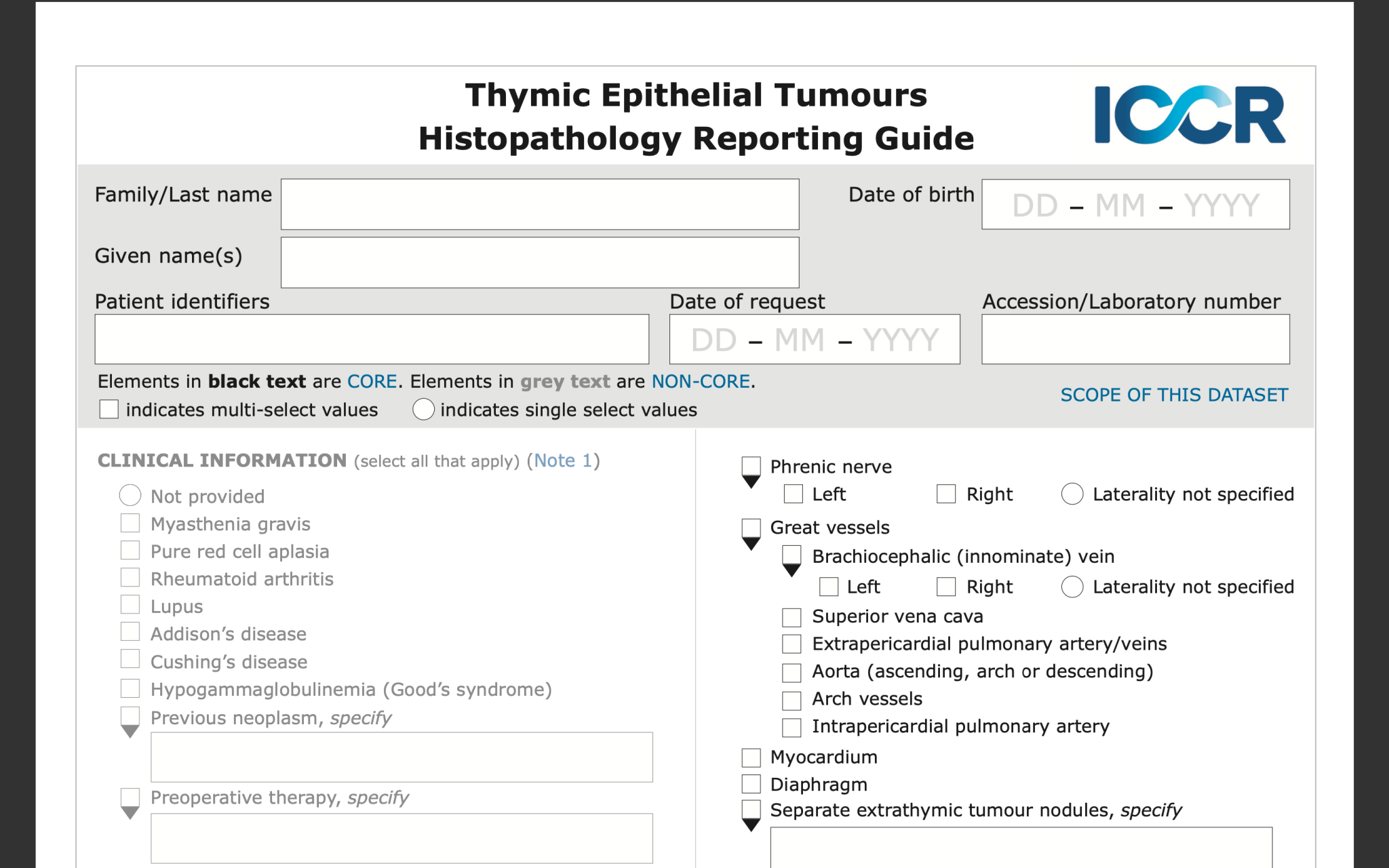Check the Lupus checkbox
The height and width of the screenshot is (868, 1389).
click(130, 605)
